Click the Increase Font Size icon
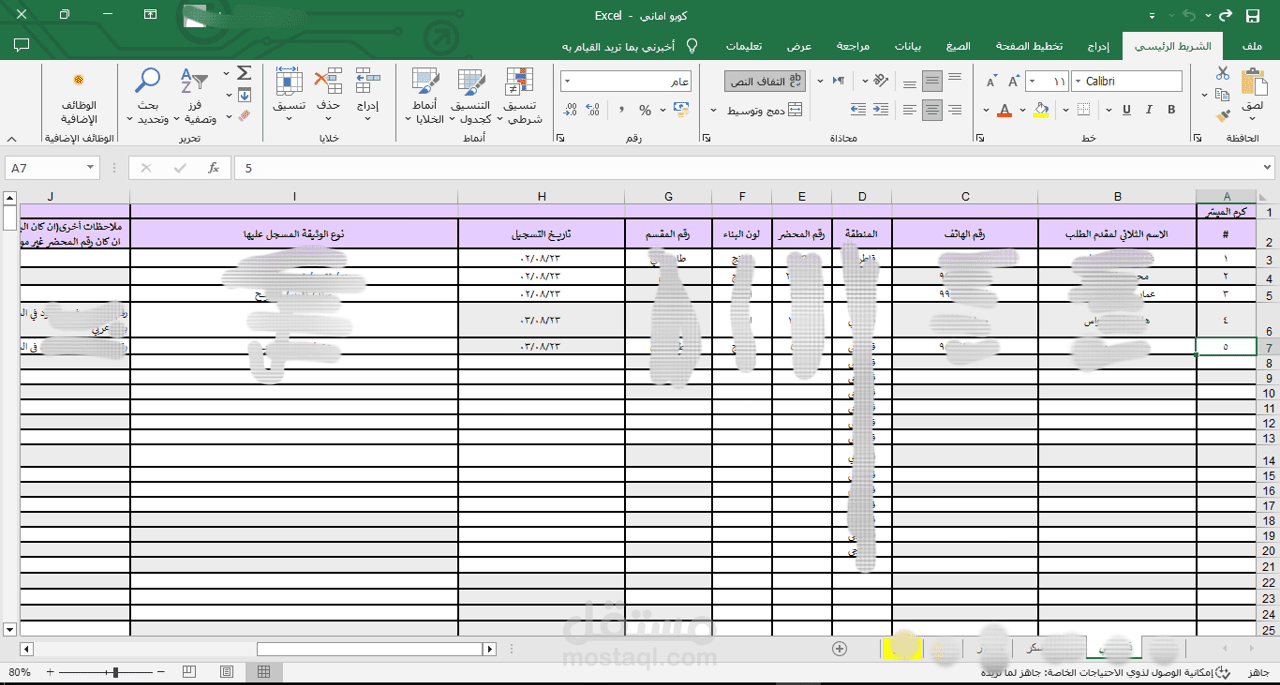 point(1013,81)
